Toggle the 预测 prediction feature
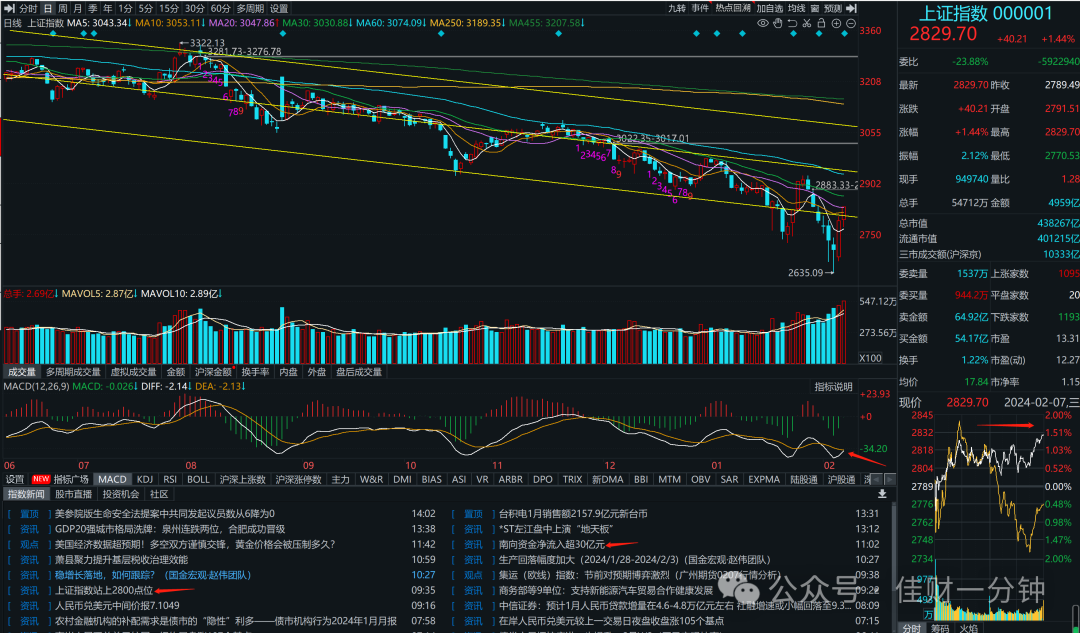This screenshot has height=633, width=1080. click(833, 8)
